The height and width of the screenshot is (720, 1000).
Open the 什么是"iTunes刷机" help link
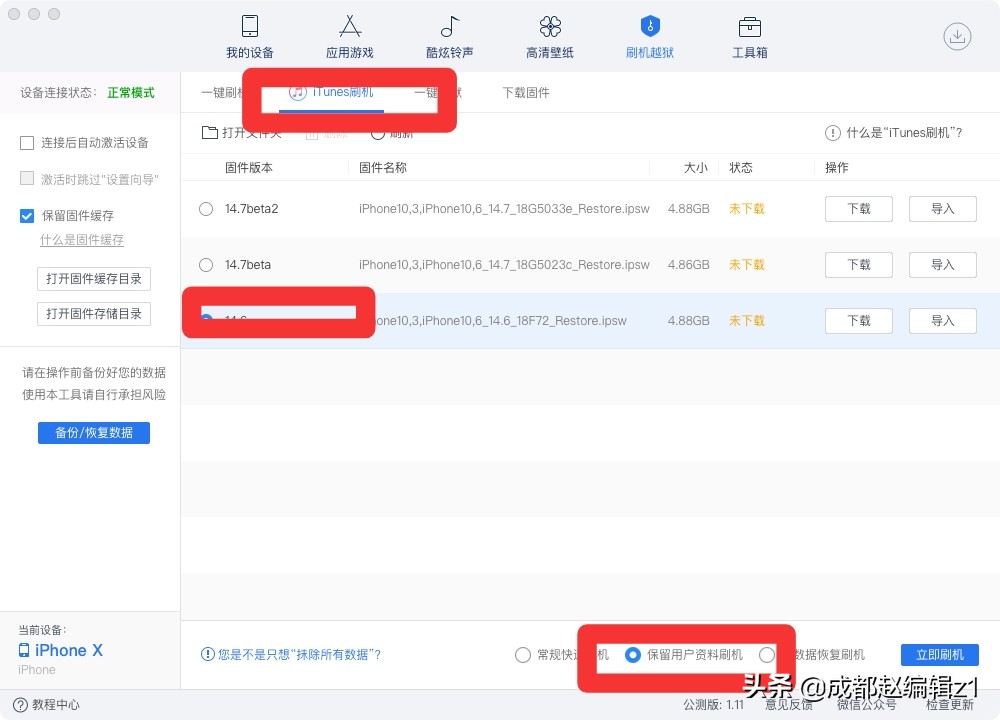(893, 131)
